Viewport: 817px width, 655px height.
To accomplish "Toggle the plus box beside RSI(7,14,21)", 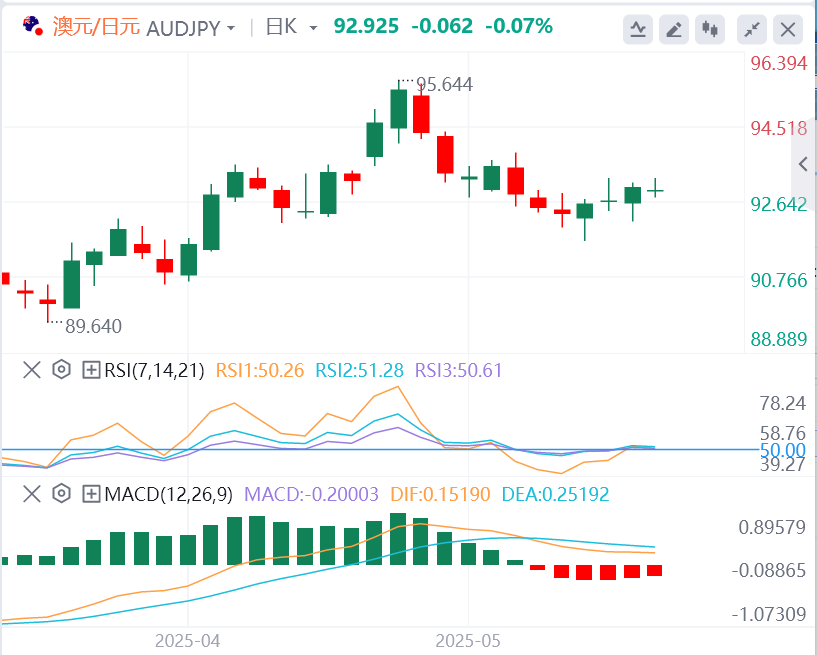I will (x=91, y=370).
